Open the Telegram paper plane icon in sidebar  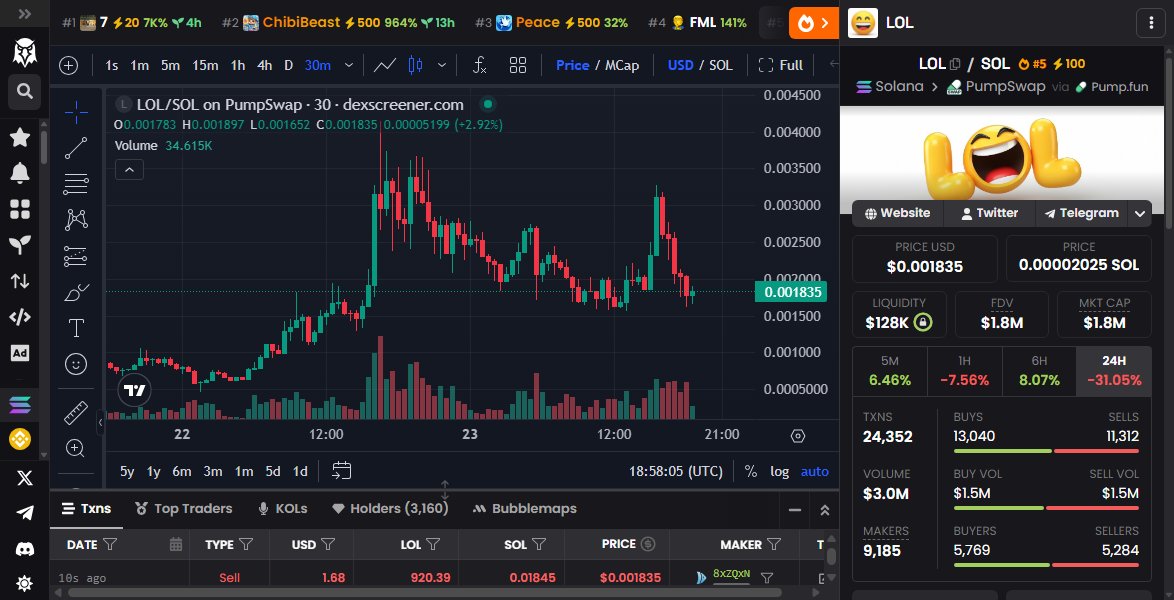pyautogui.click(x=25, y=513)
